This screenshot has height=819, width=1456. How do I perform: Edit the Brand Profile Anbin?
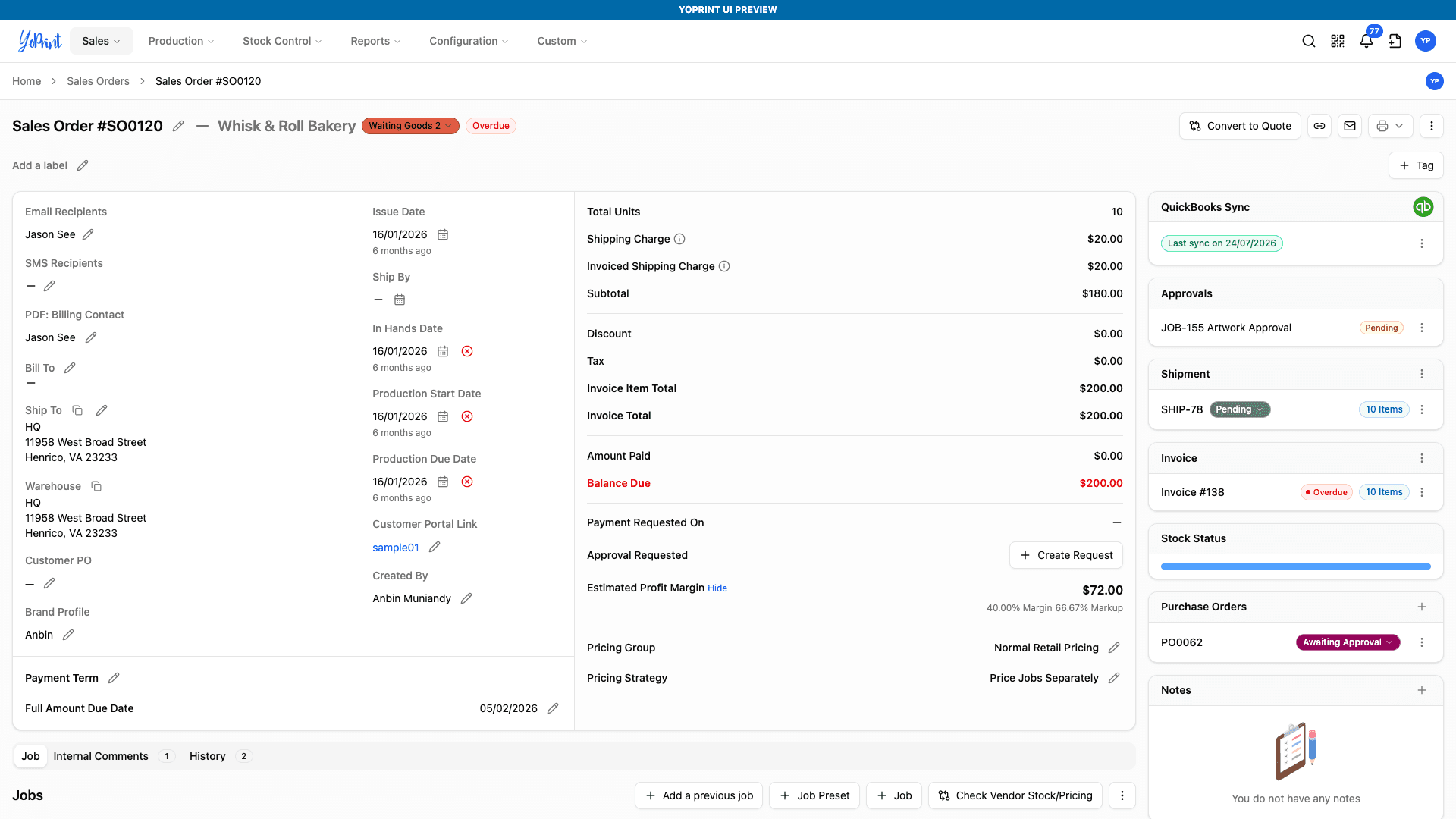pyautogui.click(x=68, y=635)
